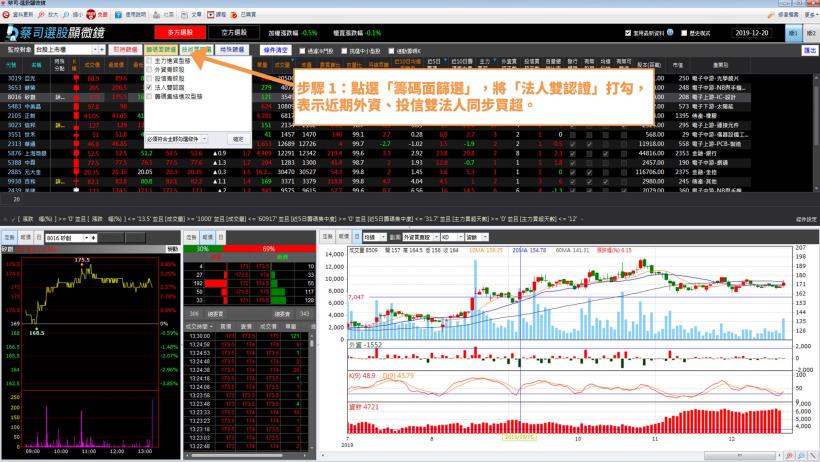820x462 pixels.
Task: Select the 空方選股 tab
Action: pos(234,32)
